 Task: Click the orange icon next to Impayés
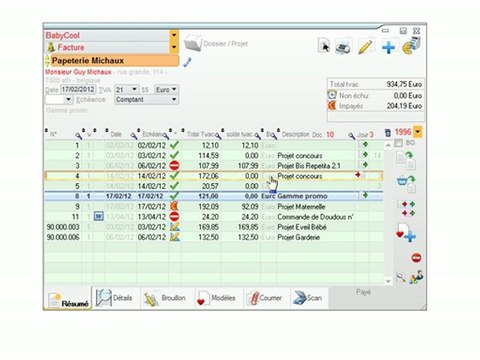pyautogui.click(x=332, y=106)
